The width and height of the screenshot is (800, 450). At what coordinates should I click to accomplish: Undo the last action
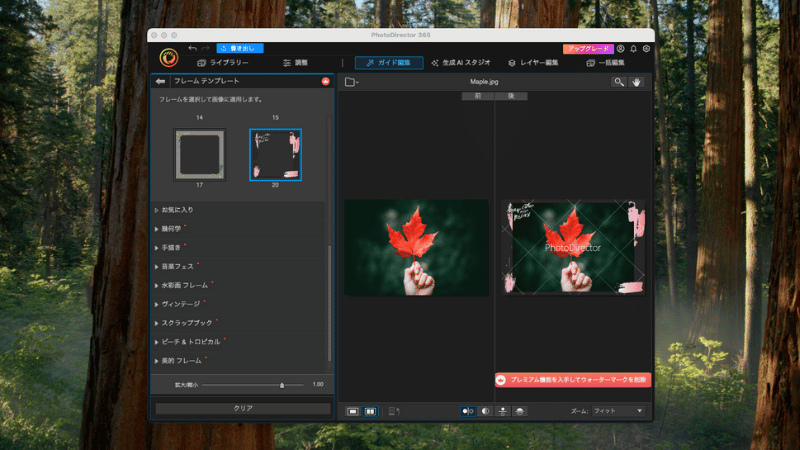192,48
